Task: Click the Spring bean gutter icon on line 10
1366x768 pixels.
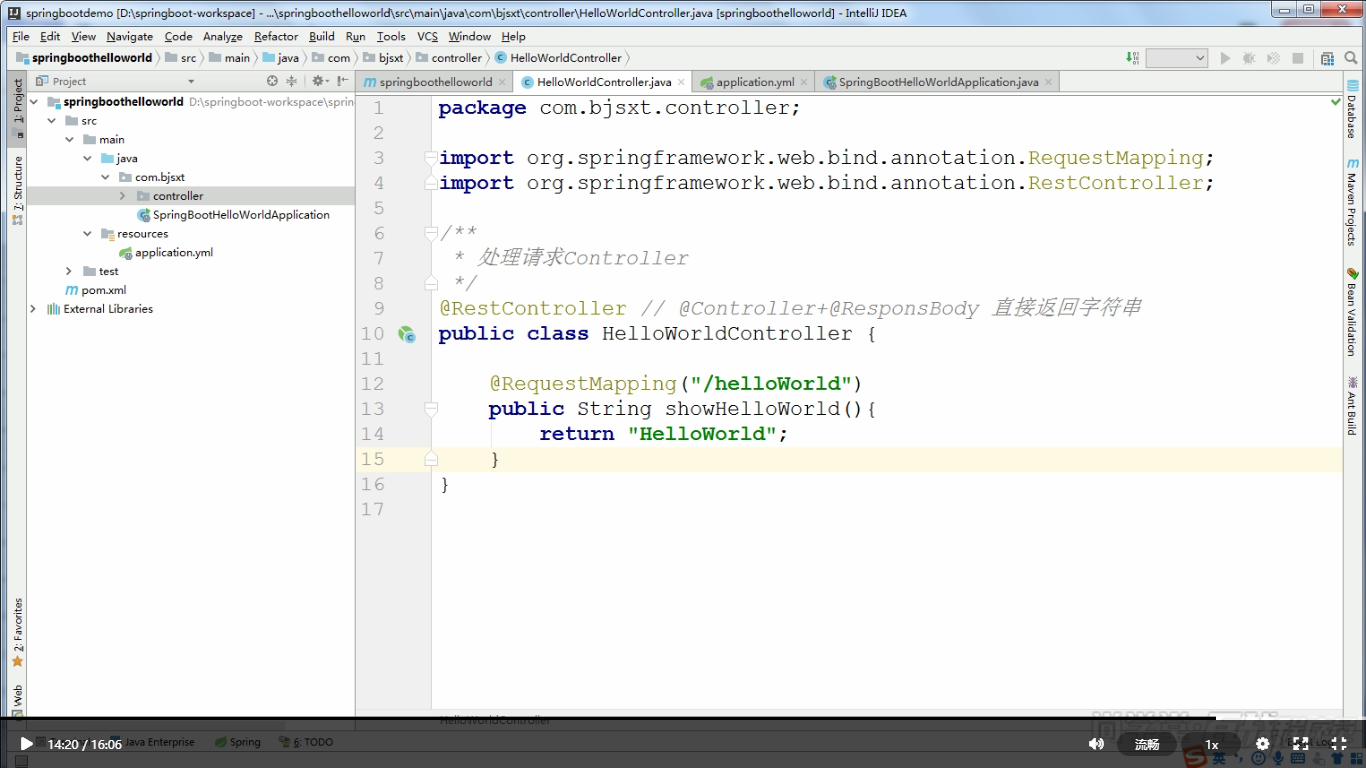Action: (406, 334)
